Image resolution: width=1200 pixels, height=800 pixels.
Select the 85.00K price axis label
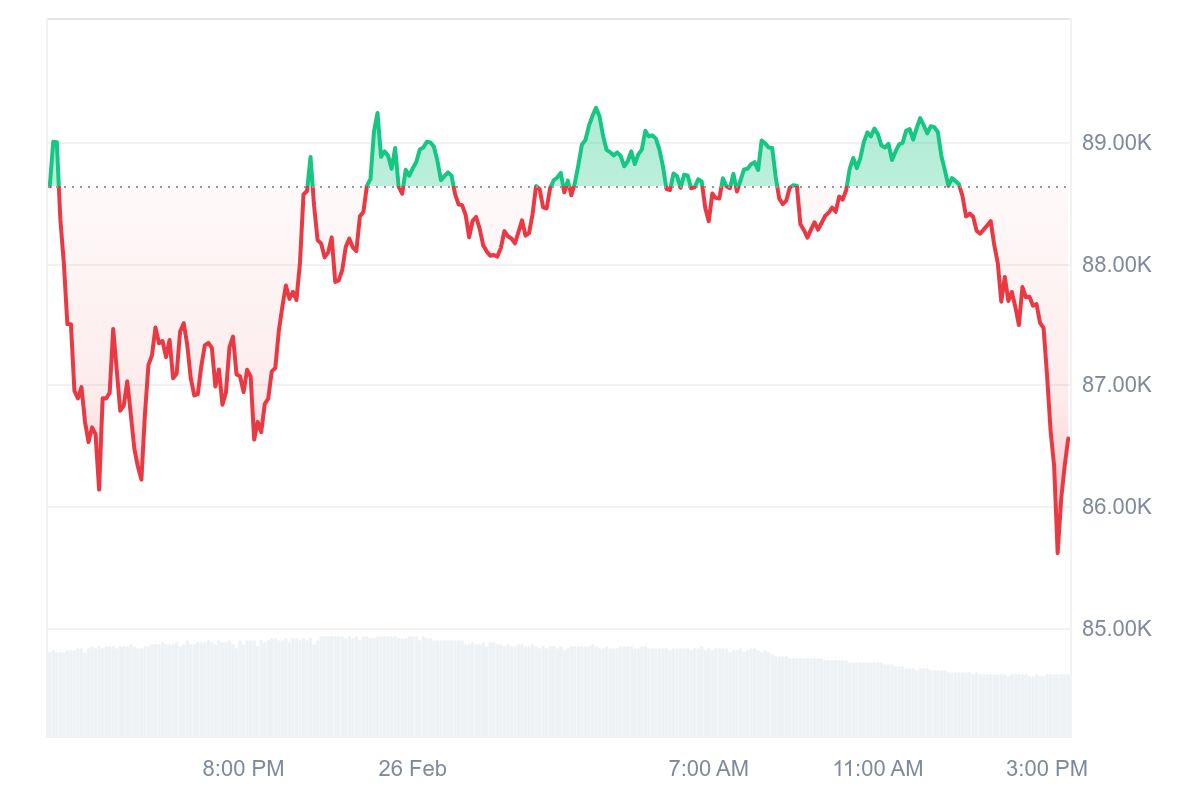coord(1116,629)
